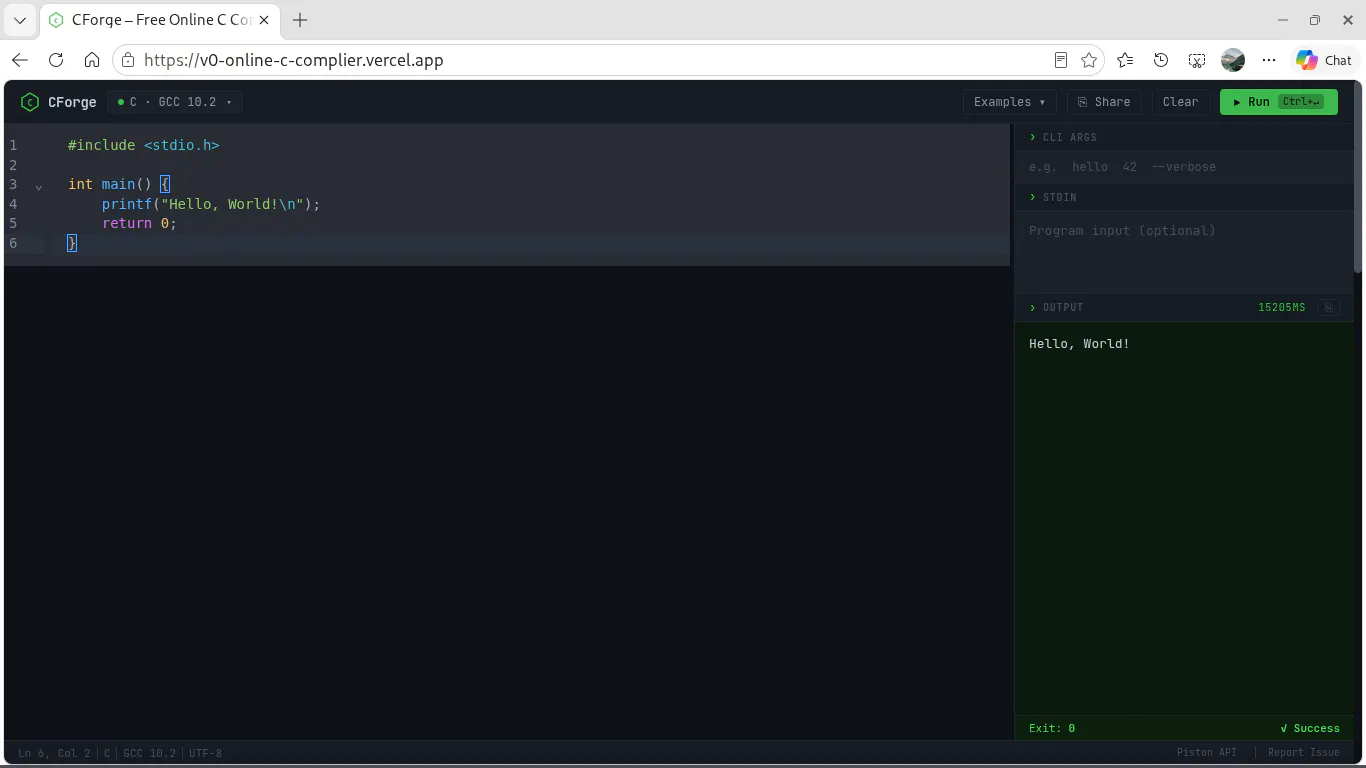Screen dimensions: 1366x768
Task: Open the C GCC 10.2 language selector
Action: point(175,102)
